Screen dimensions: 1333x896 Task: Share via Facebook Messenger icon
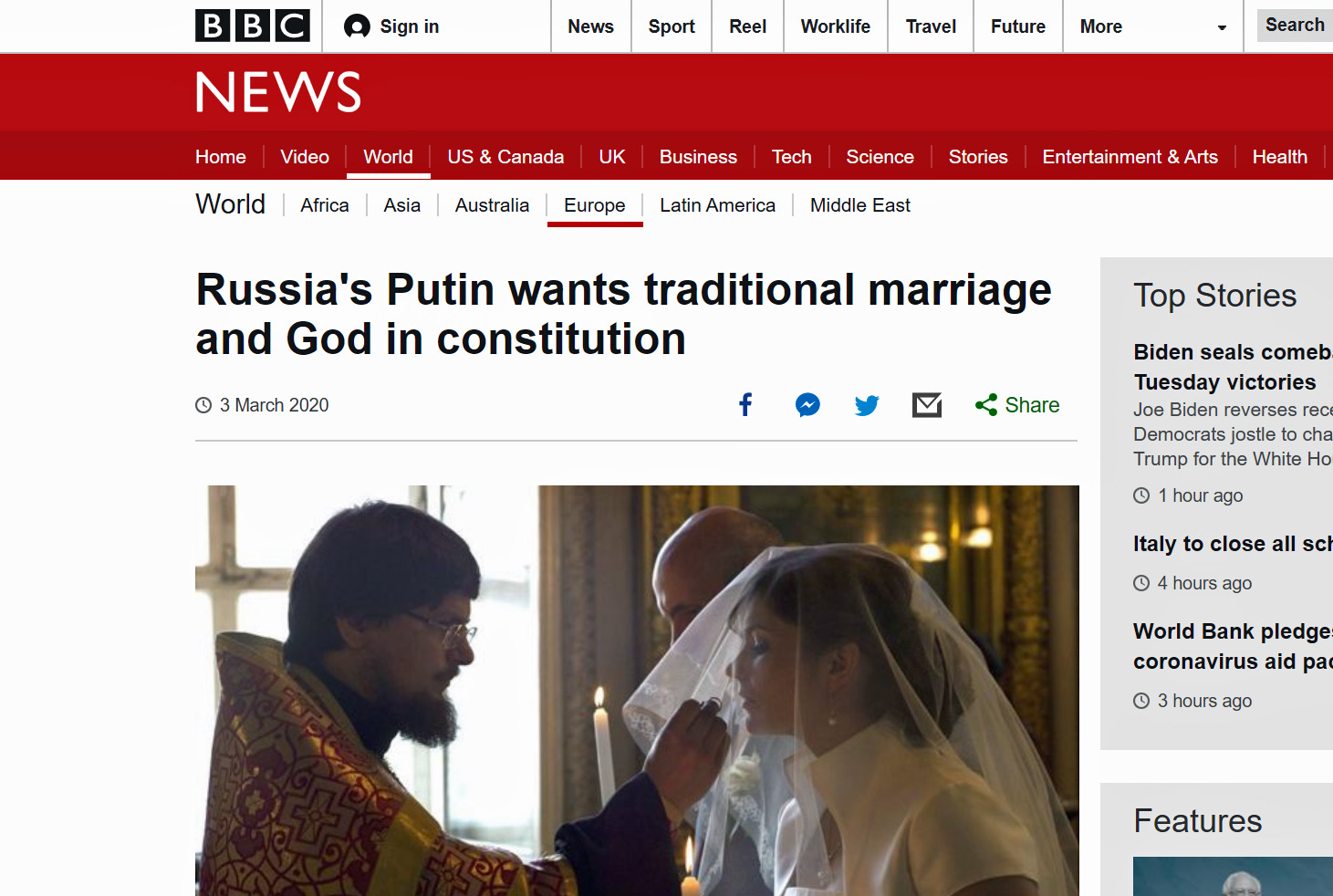click(x=807, y=405)
